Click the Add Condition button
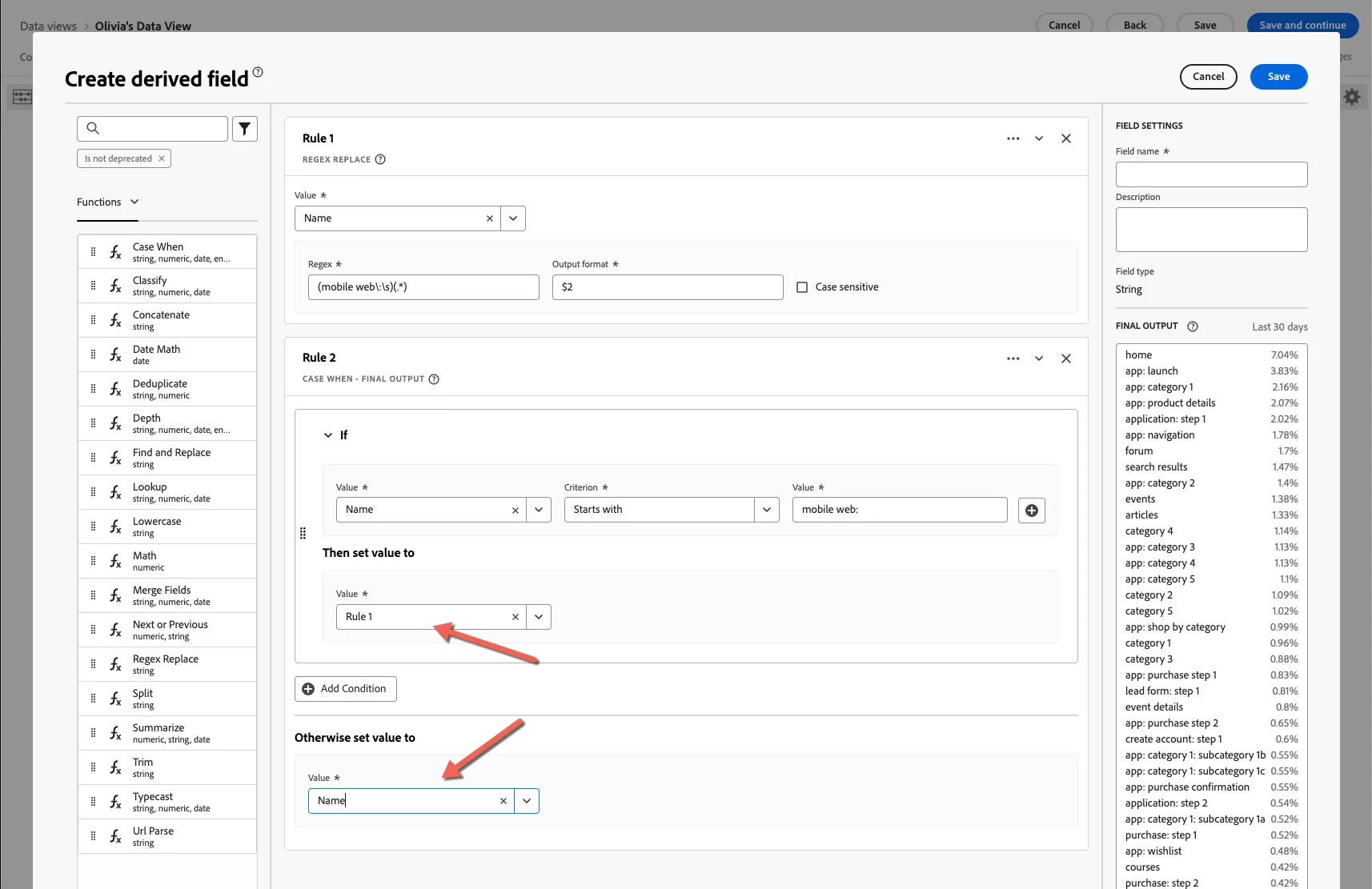This screenshot has width=1372, height=889. click(346, 689)
